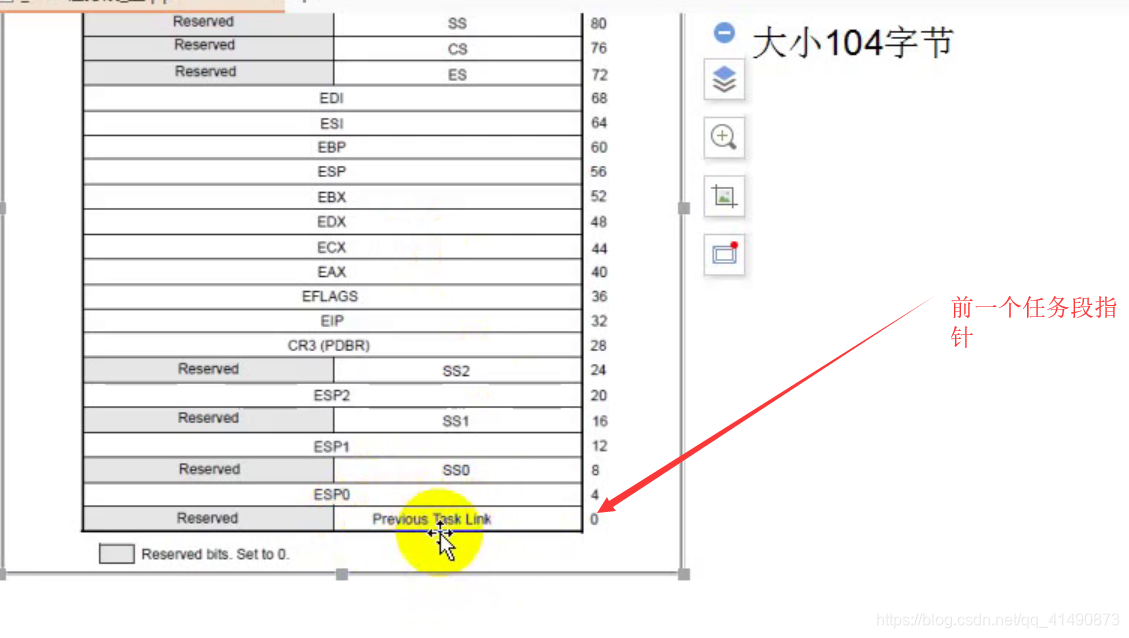Click the blue minus collapse icon
The image size is (1129, 638).
pyautogui.click(x=723, y=33)
